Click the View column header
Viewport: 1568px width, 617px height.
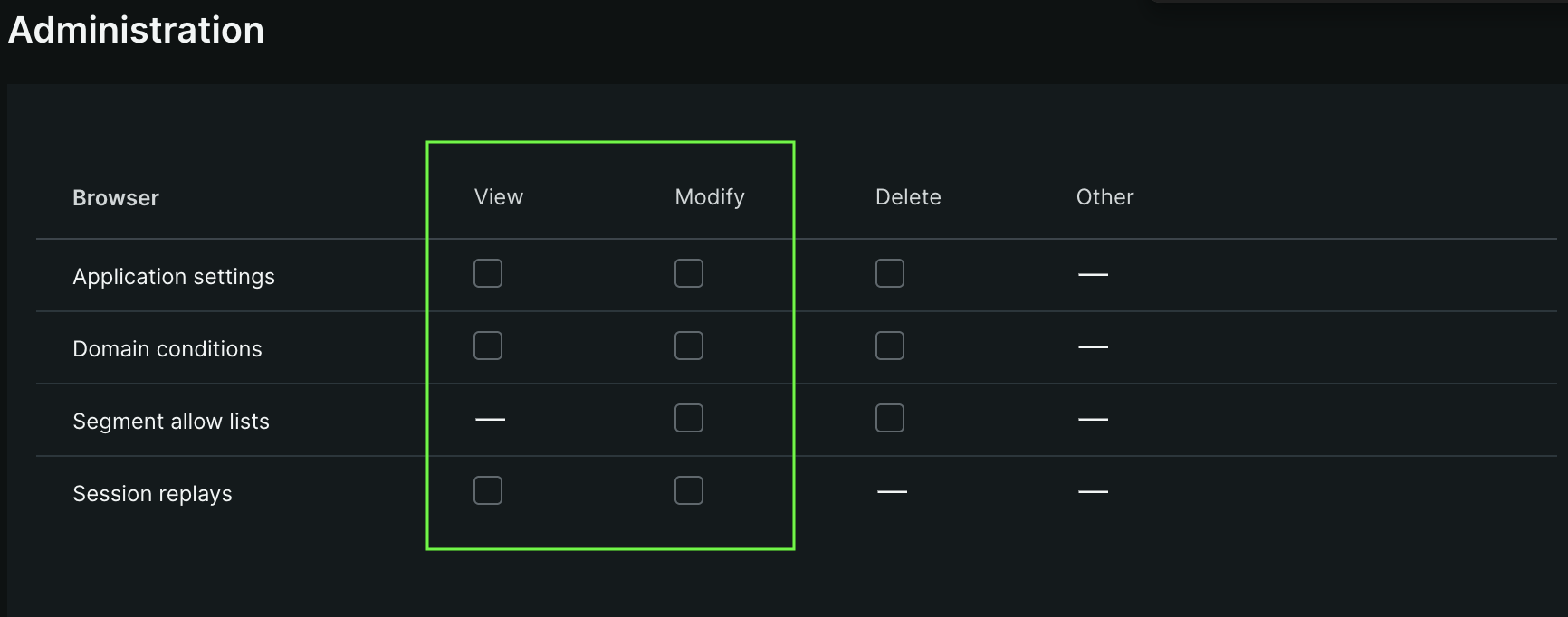[x=499, y=197]
